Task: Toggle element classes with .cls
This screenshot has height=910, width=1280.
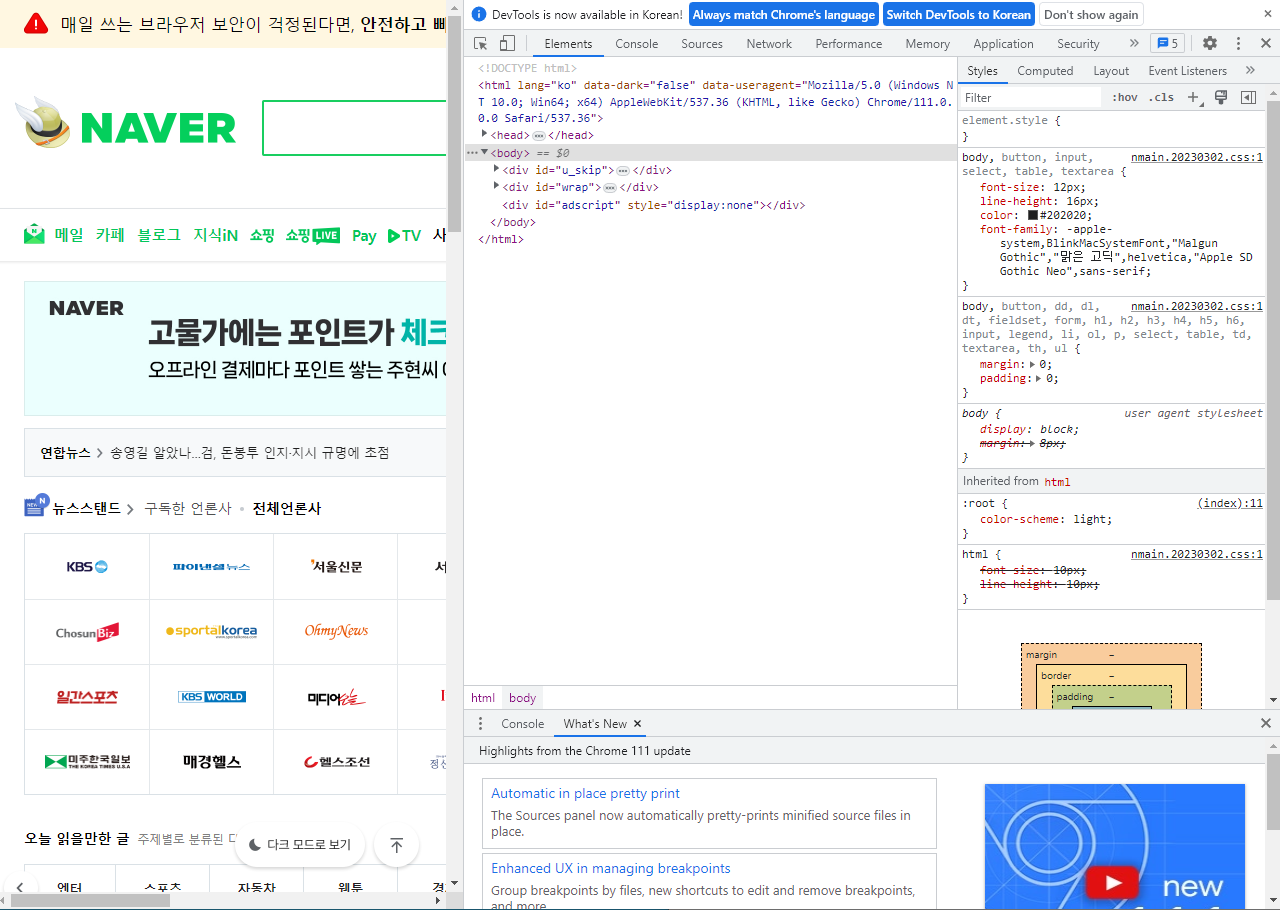Action: pyautogui.click(x=1161, y=97)
